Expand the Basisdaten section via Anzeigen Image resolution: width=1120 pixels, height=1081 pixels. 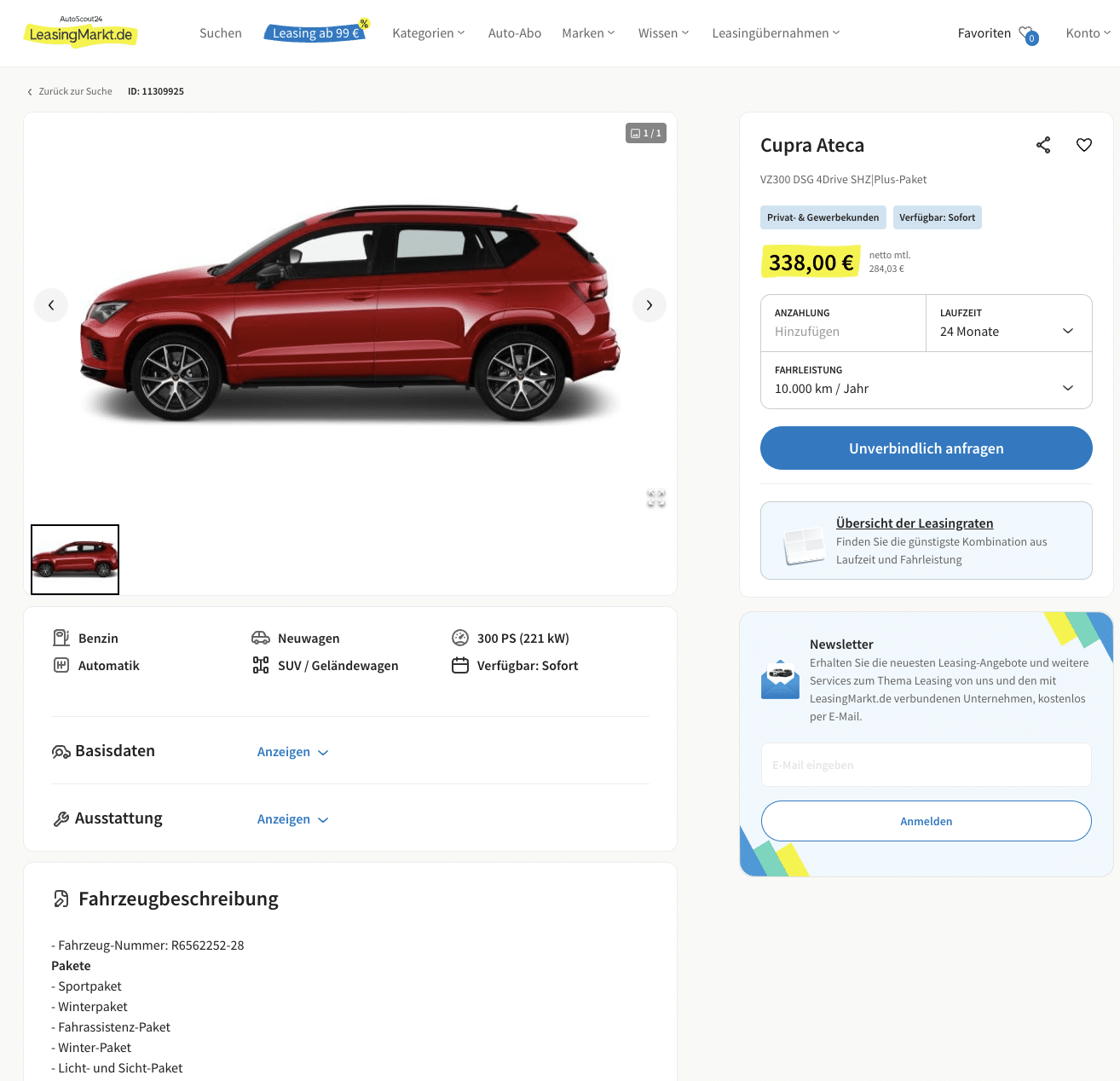point(292,752)
